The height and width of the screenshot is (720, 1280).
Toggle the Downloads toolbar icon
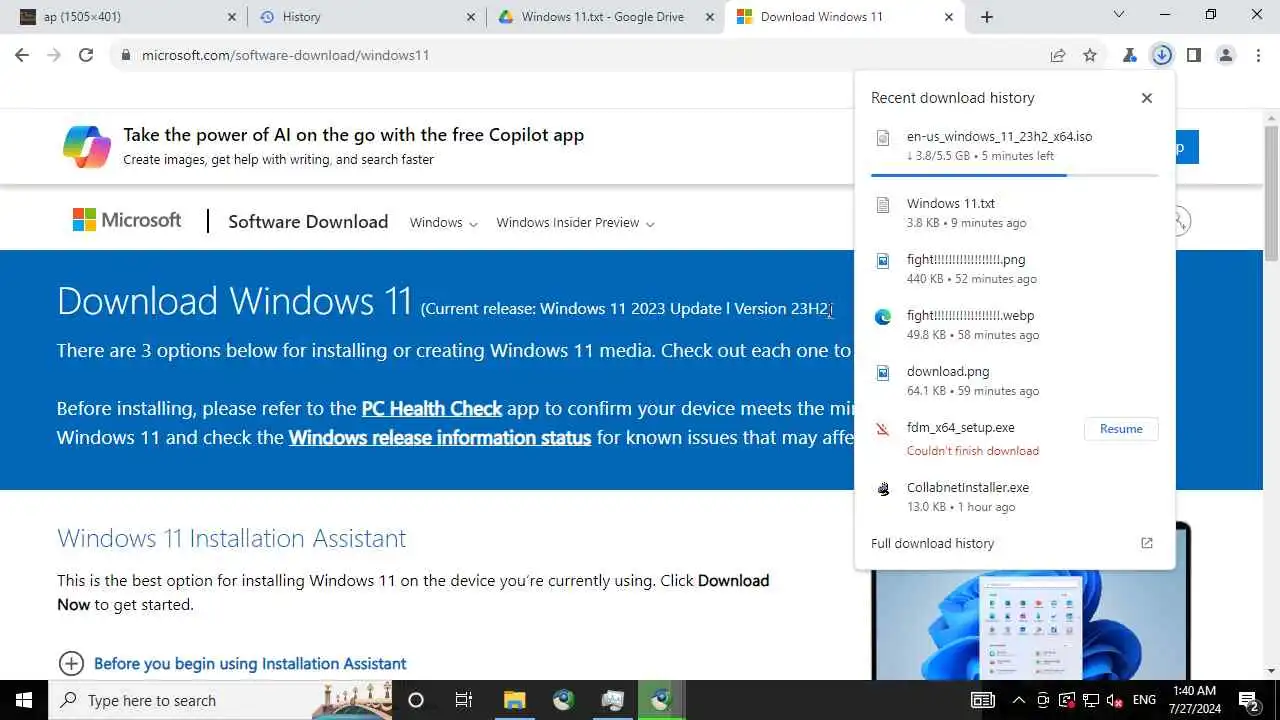[1162, 56]
